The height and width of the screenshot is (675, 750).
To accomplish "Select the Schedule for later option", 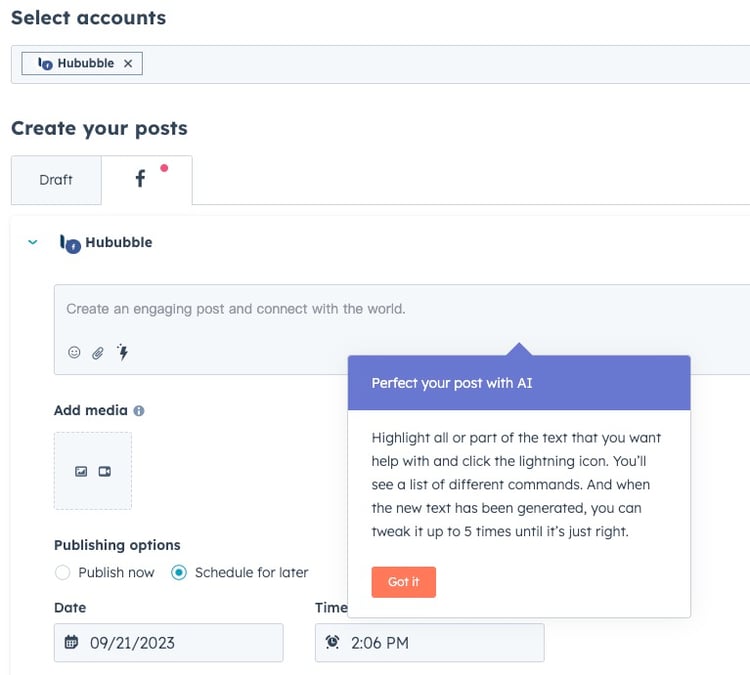I will (x=179, y=573).
